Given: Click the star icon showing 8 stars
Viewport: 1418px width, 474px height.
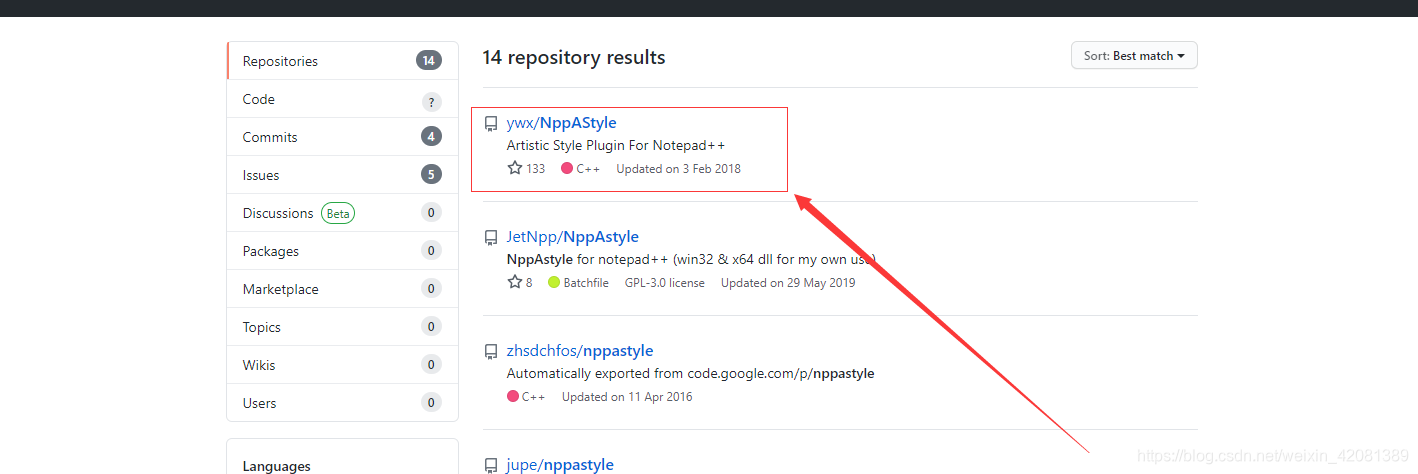Looking at the screenshot, I should (515, 282).
